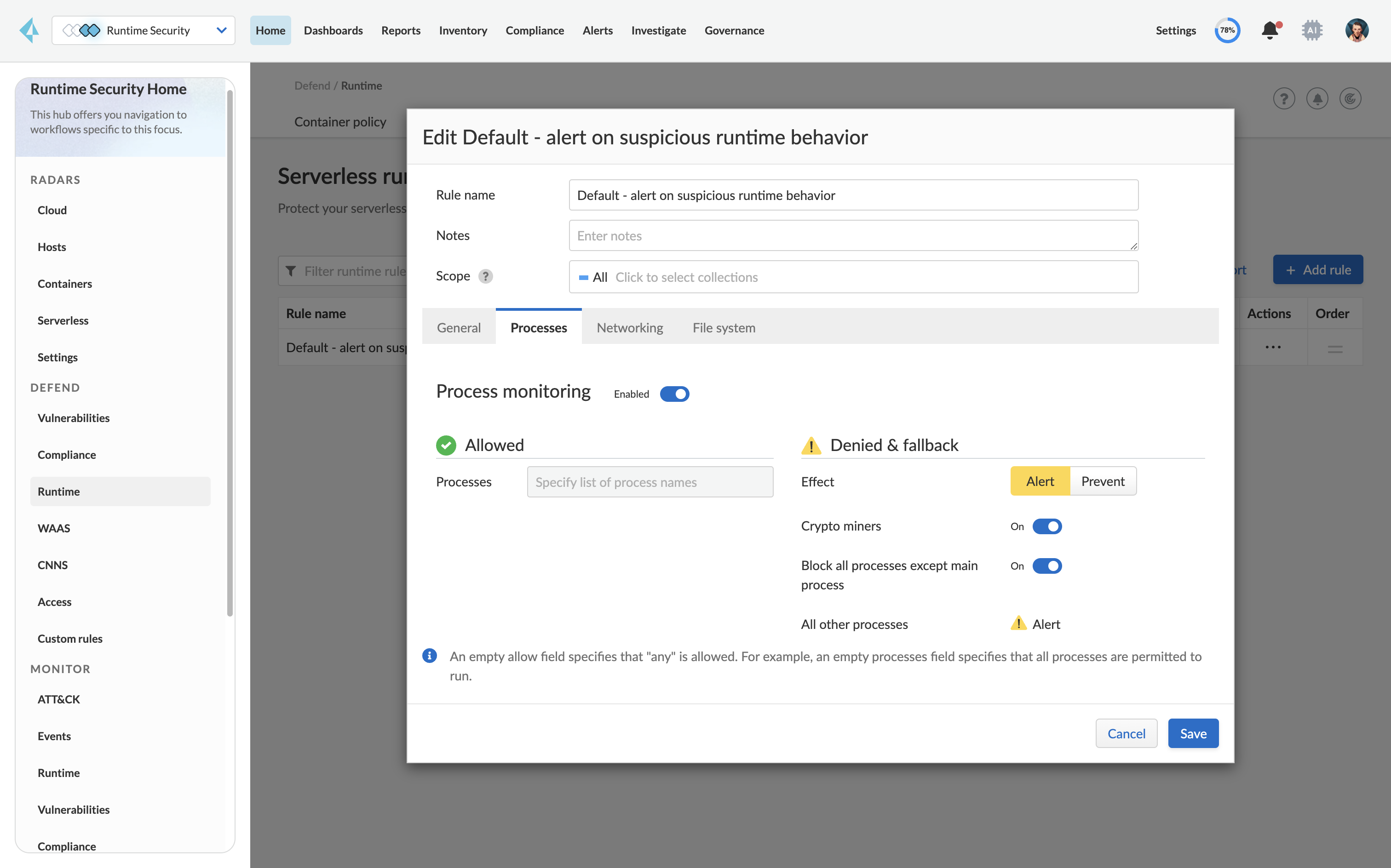
Task: Open the notifications bell in top bar
Action: [x=1270, y=30]
